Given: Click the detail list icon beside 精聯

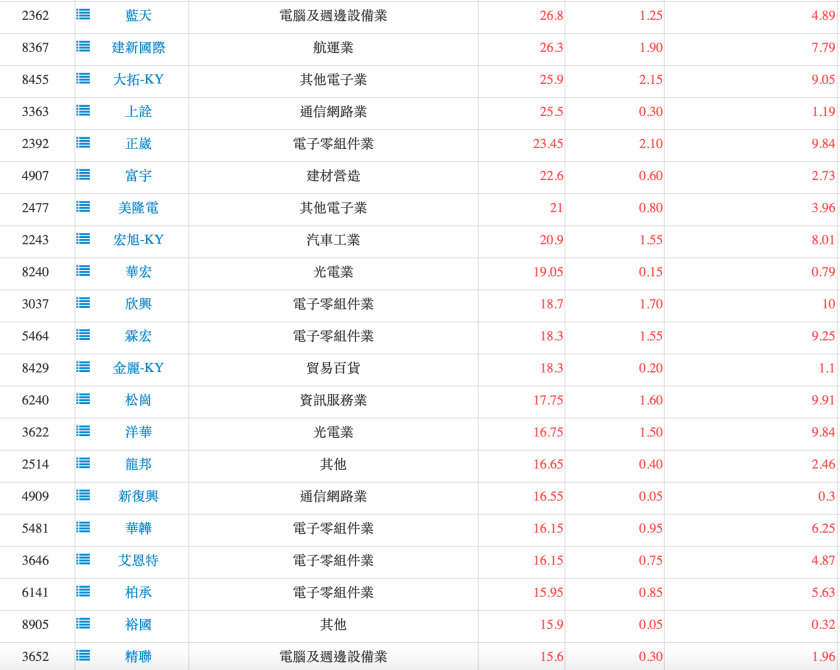Looking at the screenshot, I should 84,658.
